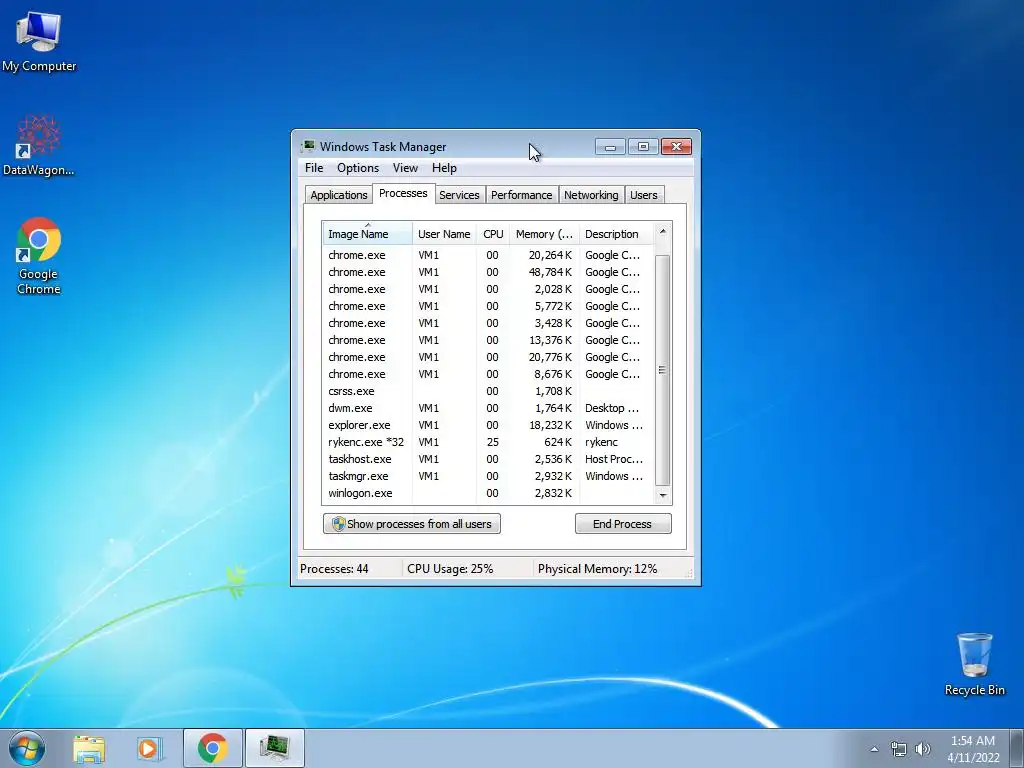Viewport: 1024px width, 768px height.
Task: Select chrome.exe using 20,776 K
Action: pyautogui.click(x=488, y=357)
